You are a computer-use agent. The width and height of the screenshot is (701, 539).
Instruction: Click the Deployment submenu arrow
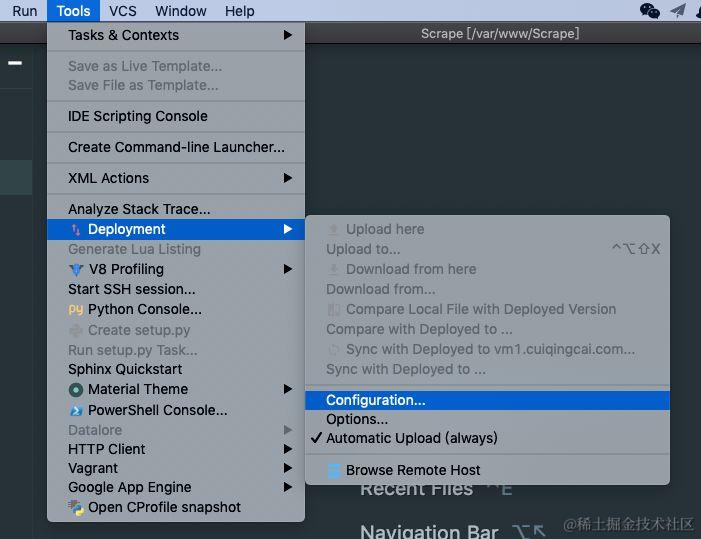click(287, 229)
